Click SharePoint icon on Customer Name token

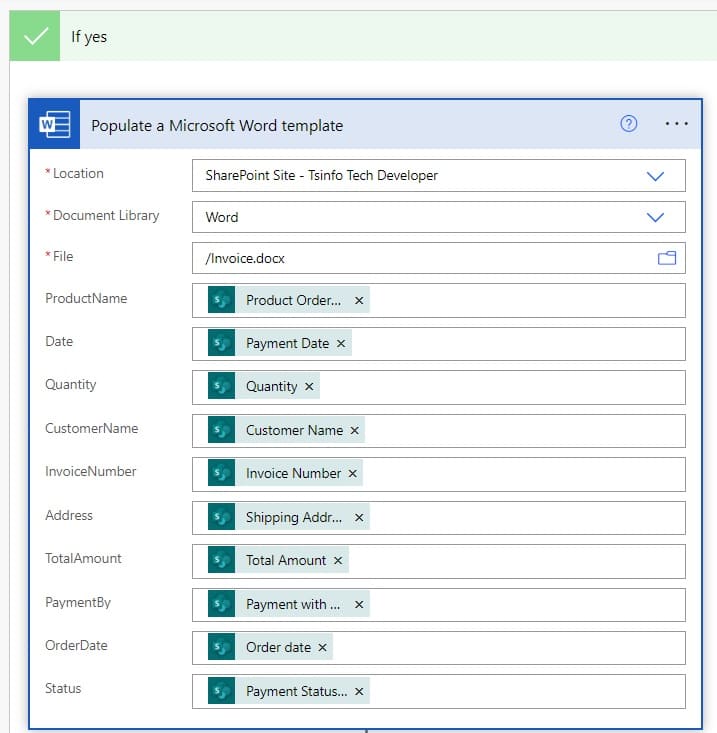pyautogui.click(x=222, y=430)
